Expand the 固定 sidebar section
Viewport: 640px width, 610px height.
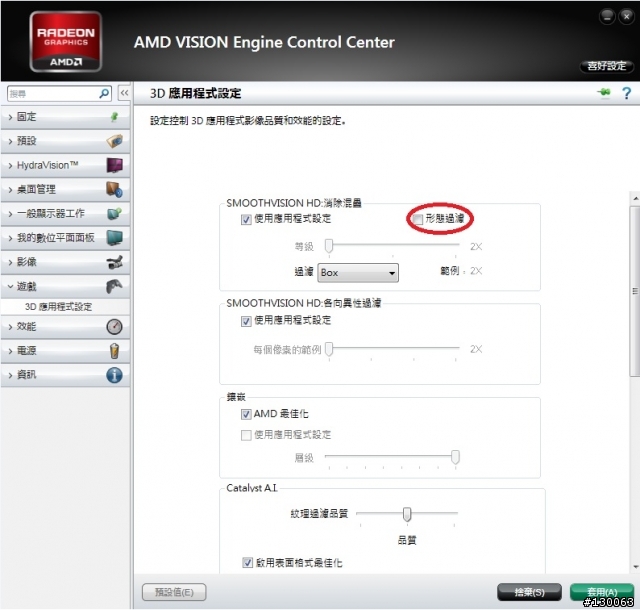[65, 117]
